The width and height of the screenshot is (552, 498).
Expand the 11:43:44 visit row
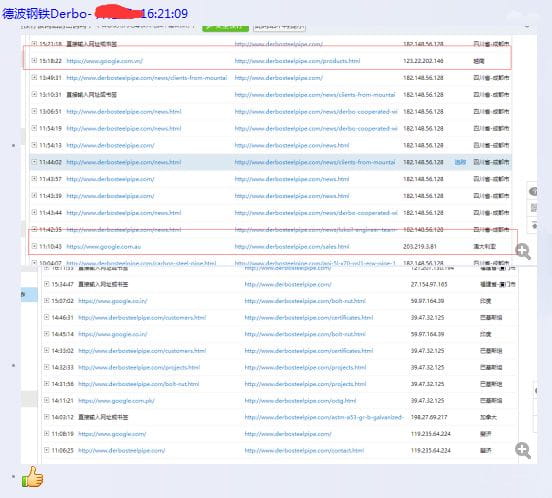(34, 213)
